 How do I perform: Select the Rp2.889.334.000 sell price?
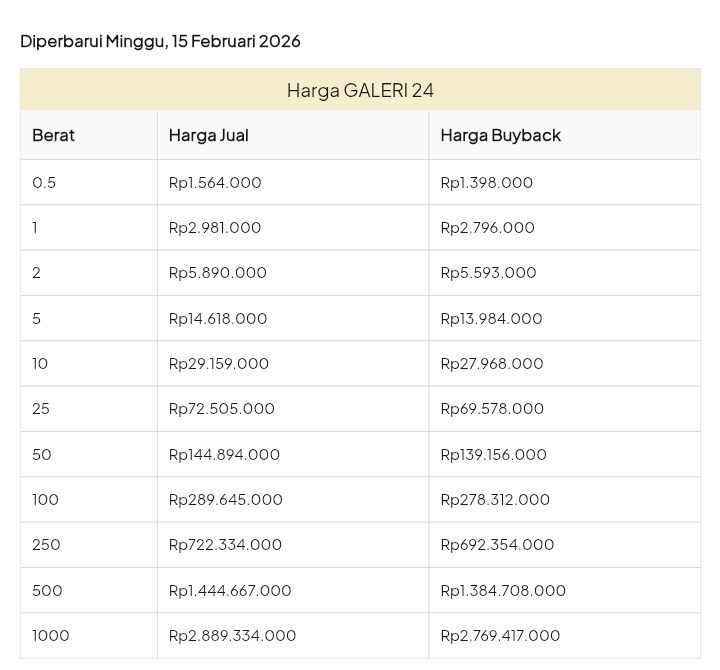tap(232, 635)
